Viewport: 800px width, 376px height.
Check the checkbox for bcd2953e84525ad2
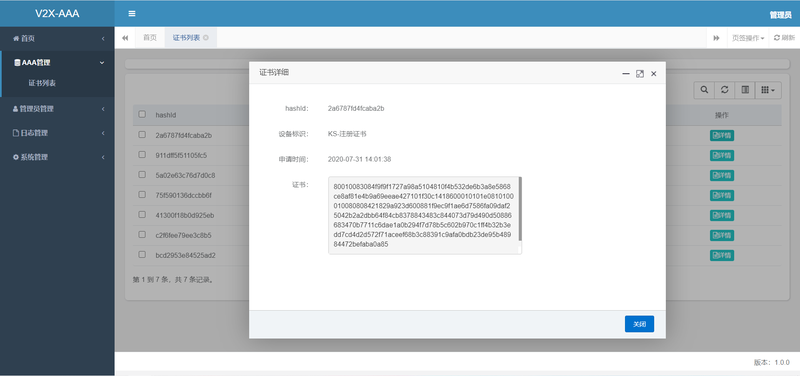pyautogui.click(x=142, y=254)
